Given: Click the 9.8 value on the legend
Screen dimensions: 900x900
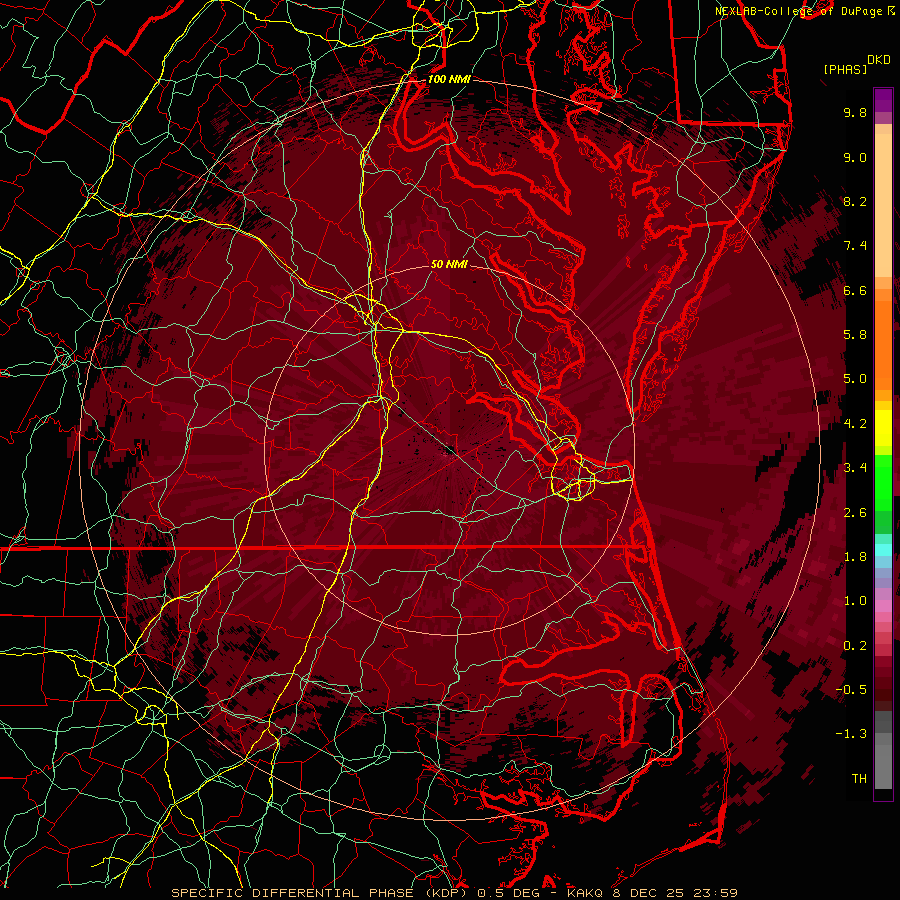Looking at the screenshot, I should pos(855,112).
